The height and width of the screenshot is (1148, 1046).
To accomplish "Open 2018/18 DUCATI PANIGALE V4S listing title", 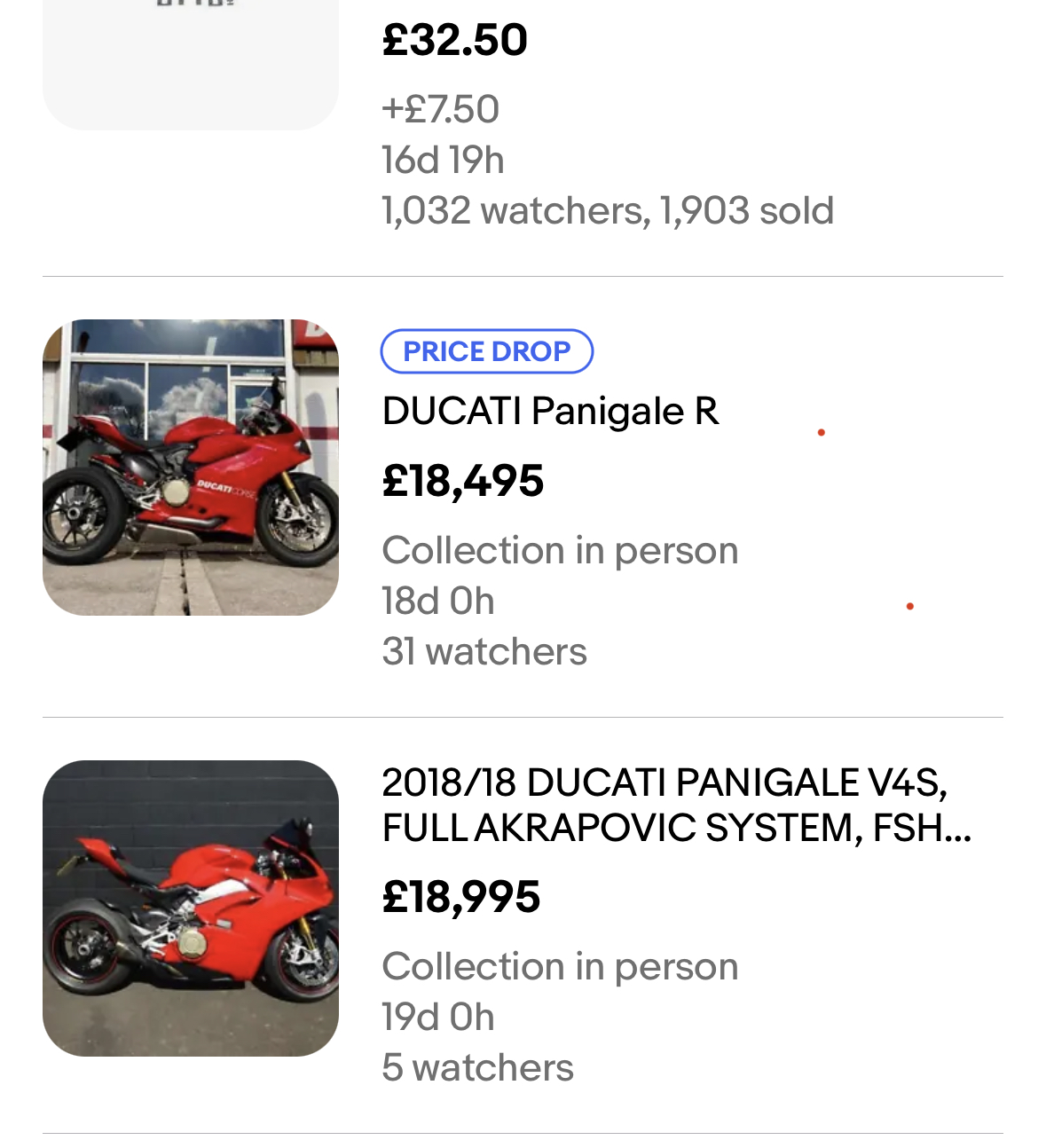I will (x=674, y=805).
